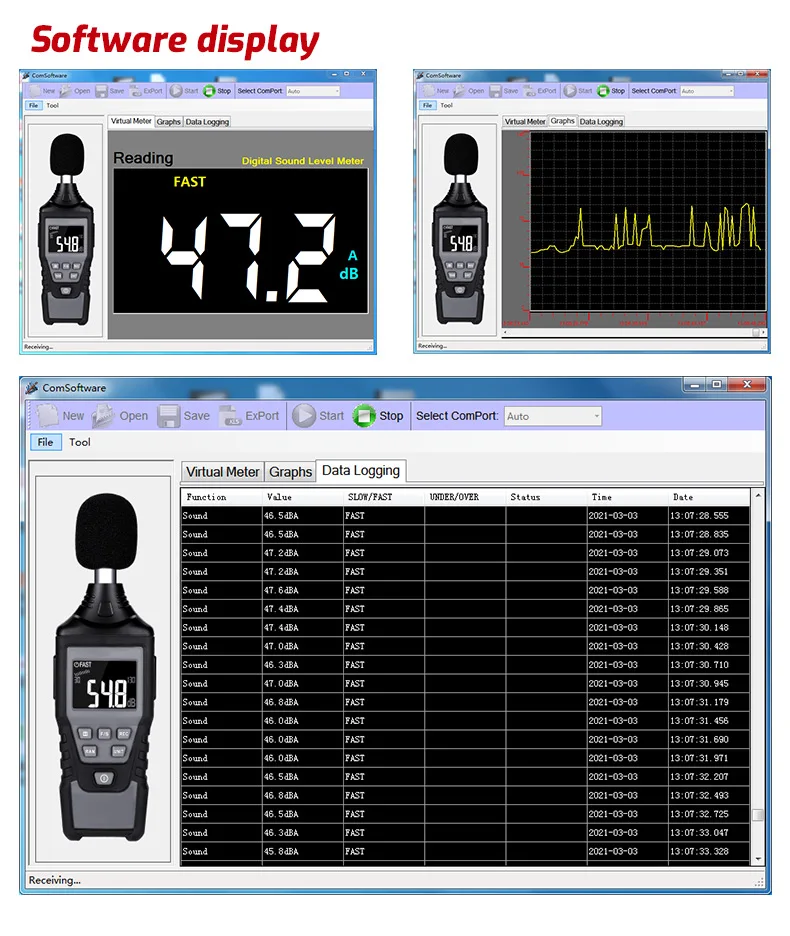Screen dimensions: 790x936
Task: Open the File menu above the data table
Action: click(45, 442)
